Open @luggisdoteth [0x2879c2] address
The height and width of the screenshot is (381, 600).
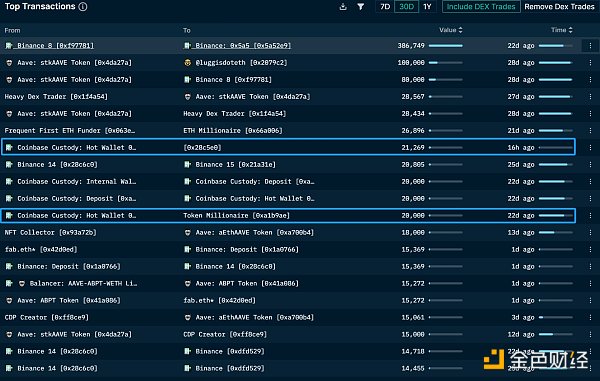tap(241, 62)
